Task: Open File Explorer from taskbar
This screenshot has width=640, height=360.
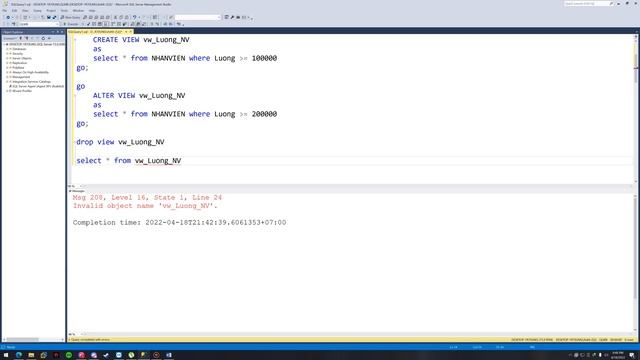Action: pyautogui.click(x=31, y=355)
